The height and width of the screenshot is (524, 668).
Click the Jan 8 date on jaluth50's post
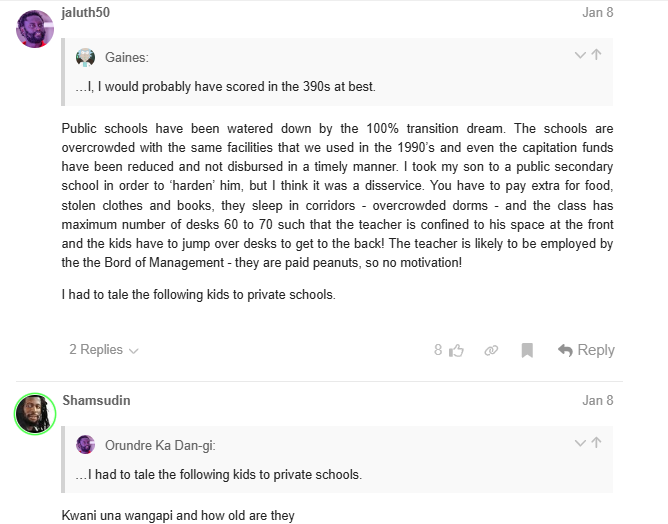coord(597,13)
